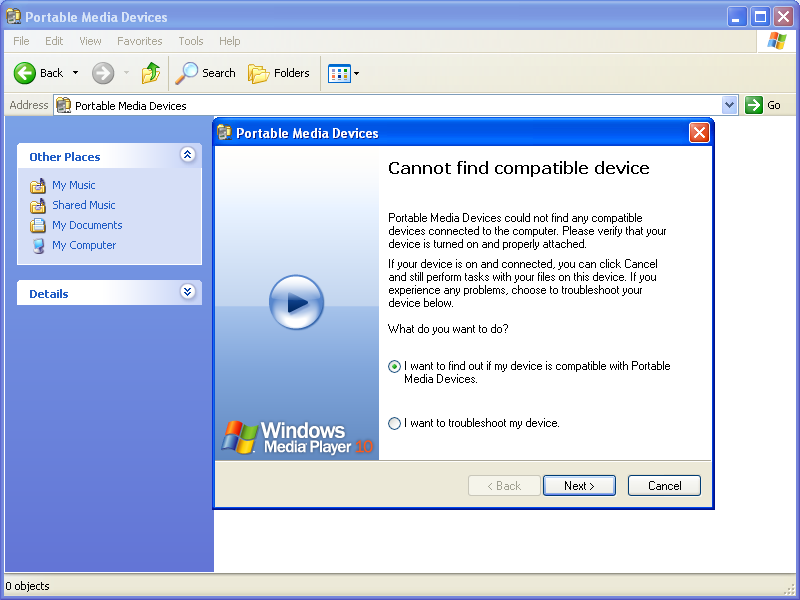Click the Next button in wizard
Screen dimensions: 800x600
pyautogui.click(x=579, y=486)
